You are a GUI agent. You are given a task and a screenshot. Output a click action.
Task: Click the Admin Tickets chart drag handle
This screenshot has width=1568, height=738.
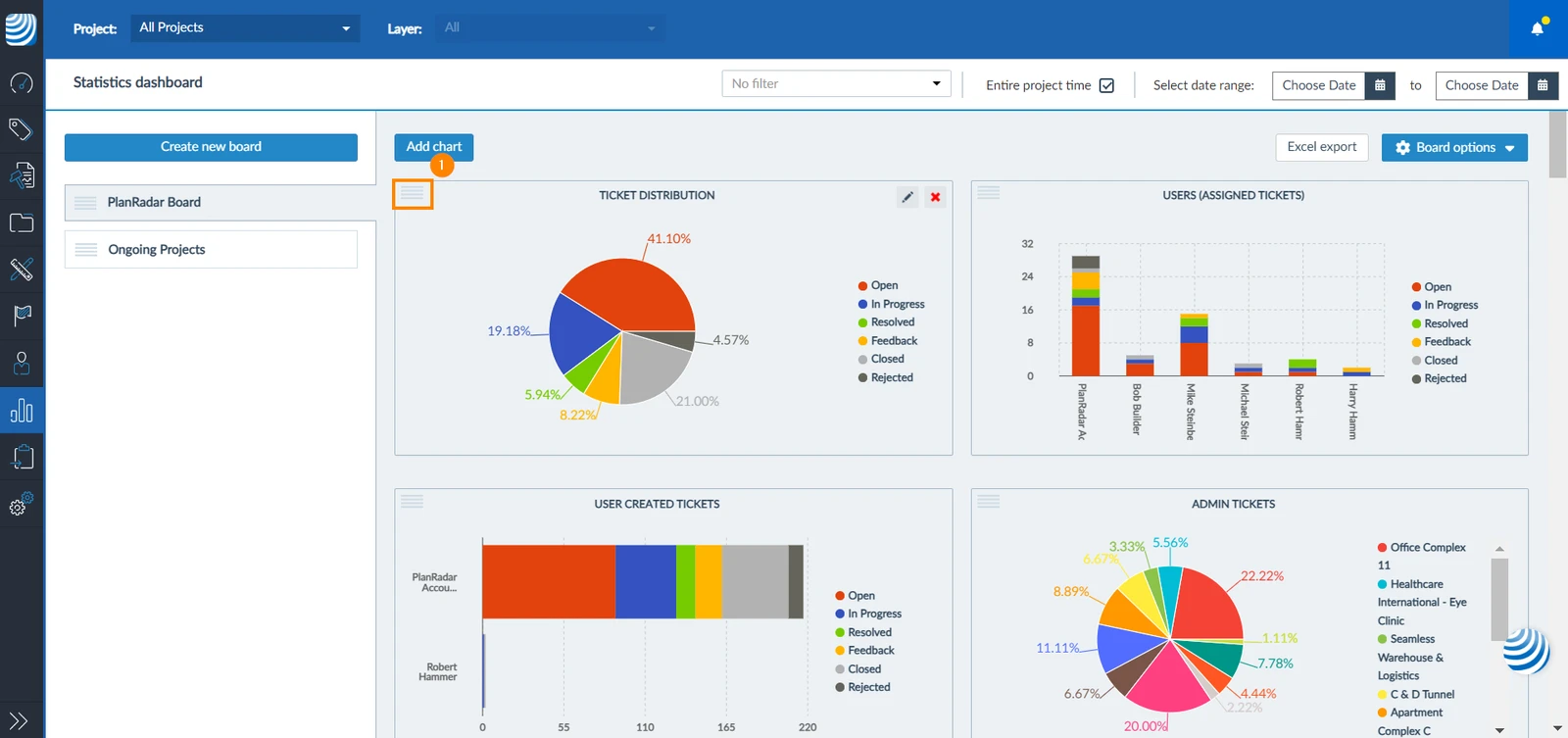[989, 502]
